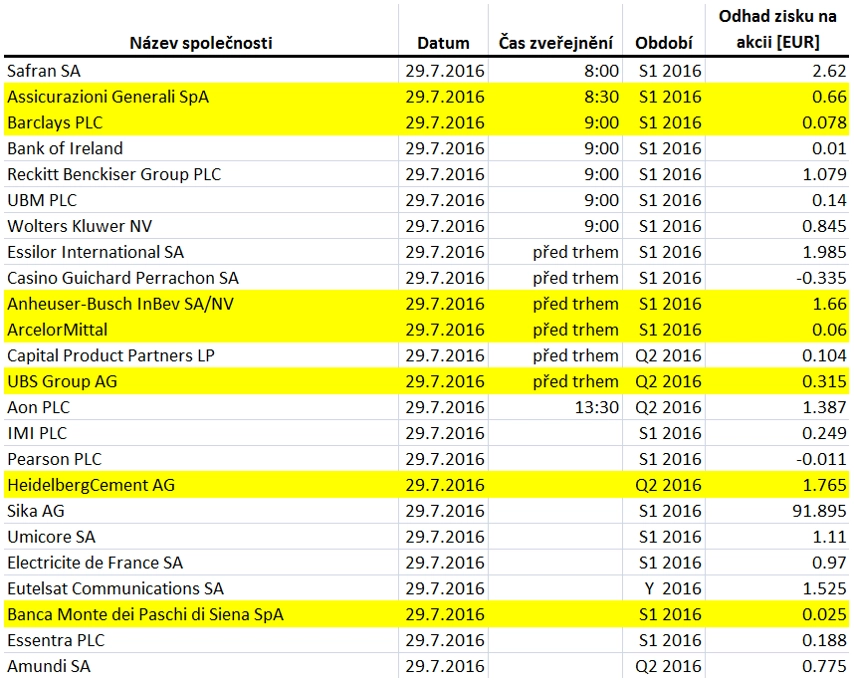The width and height of the screenshot is (854, 683).
Task: Click the estimate value -0.335 for Casino Guichard
Action: [x=821, y=278]
